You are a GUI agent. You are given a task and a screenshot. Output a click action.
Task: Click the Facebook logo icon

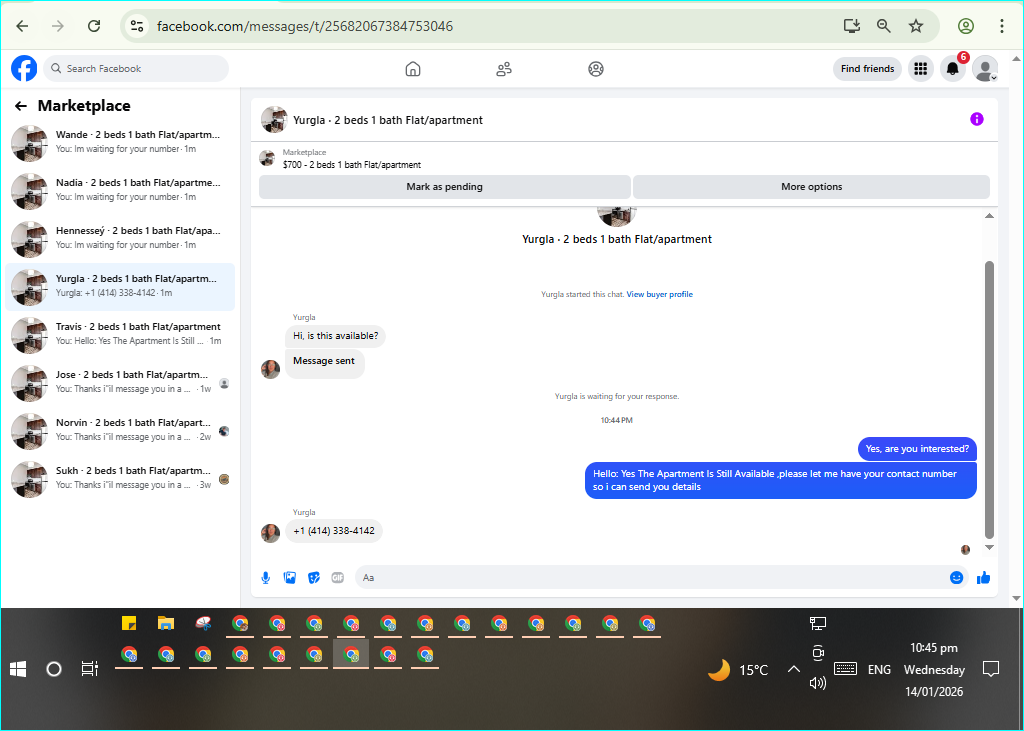(24, 69)
